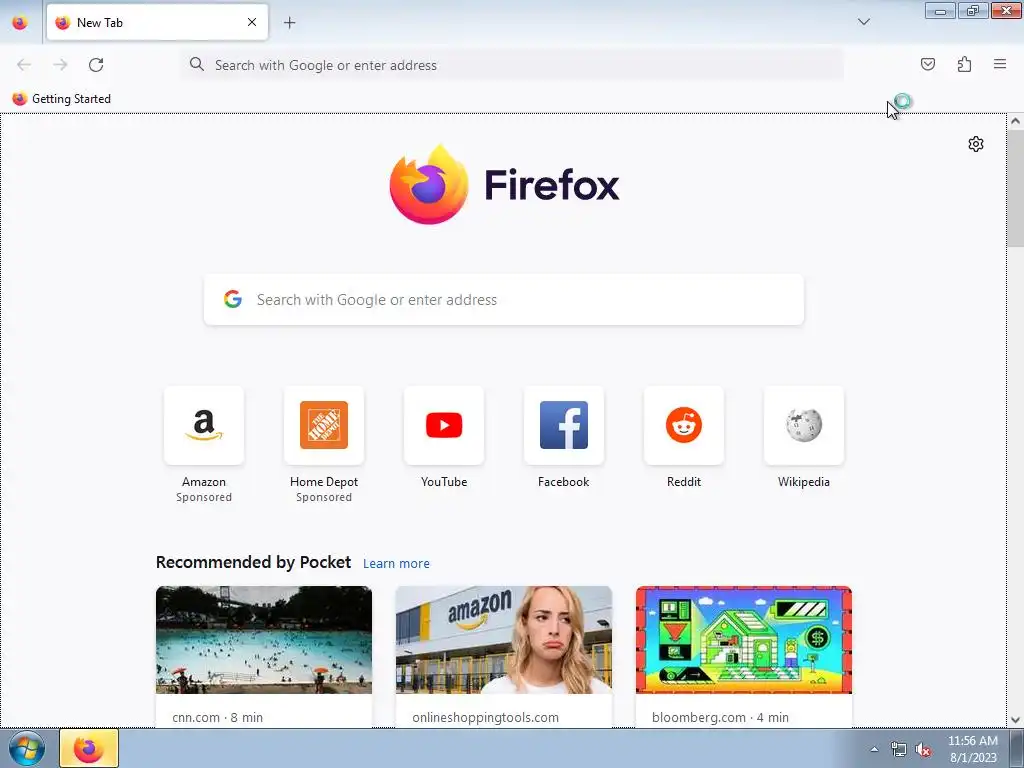Click Google G logo in search box

pos(232,299)
